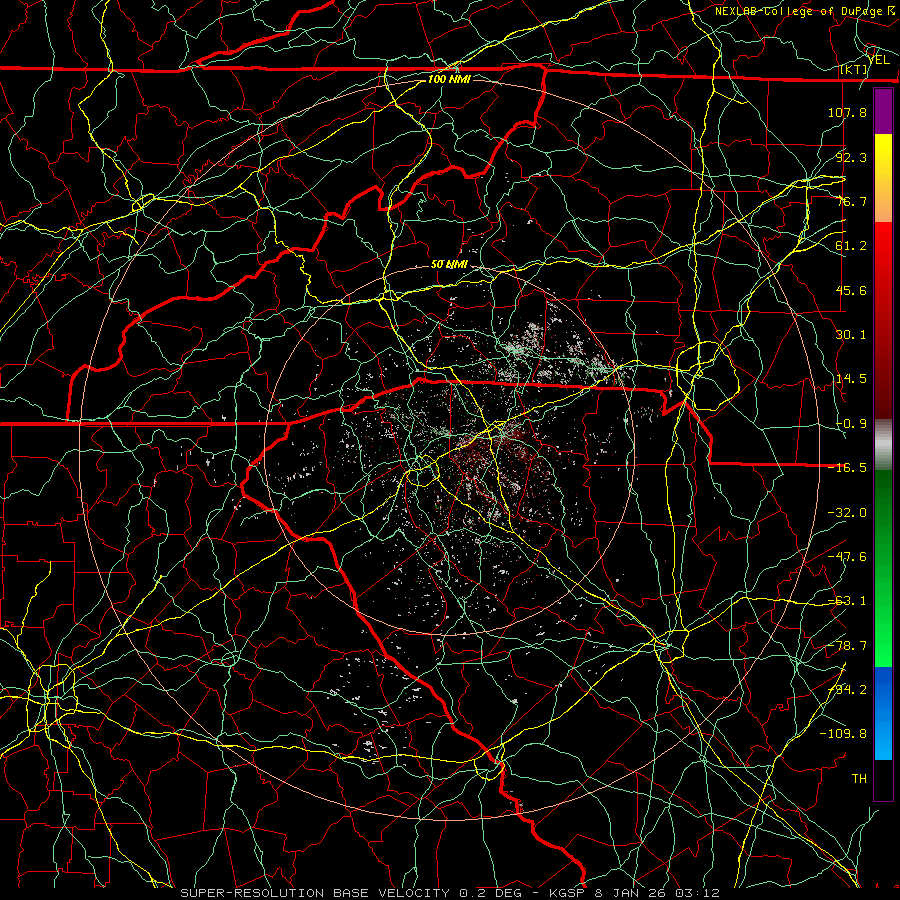
Task: Click the -0.9 velocity scale value
Action: (851, 424)
